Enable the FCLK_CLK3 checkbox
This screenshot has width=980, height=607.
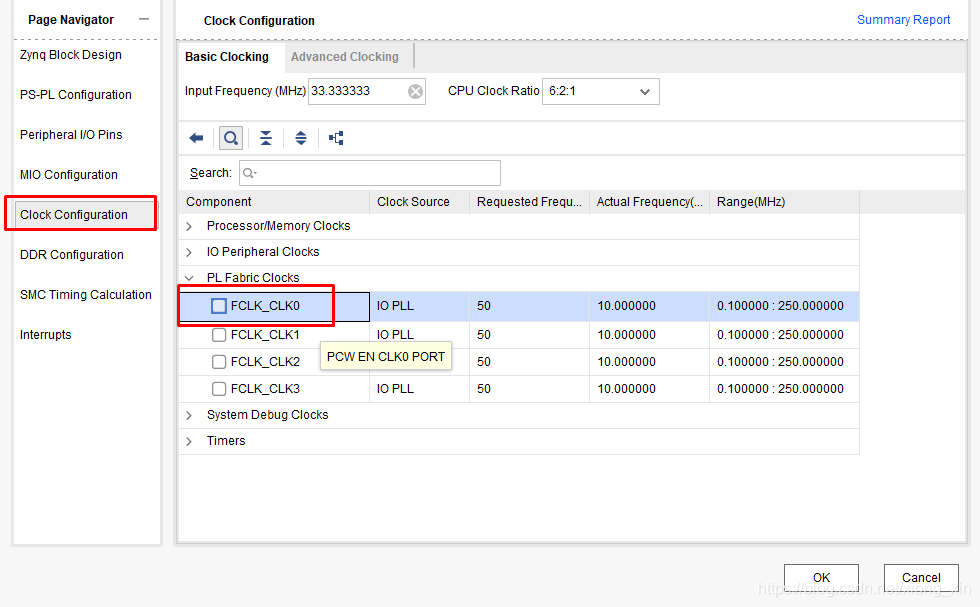point(219,389)
